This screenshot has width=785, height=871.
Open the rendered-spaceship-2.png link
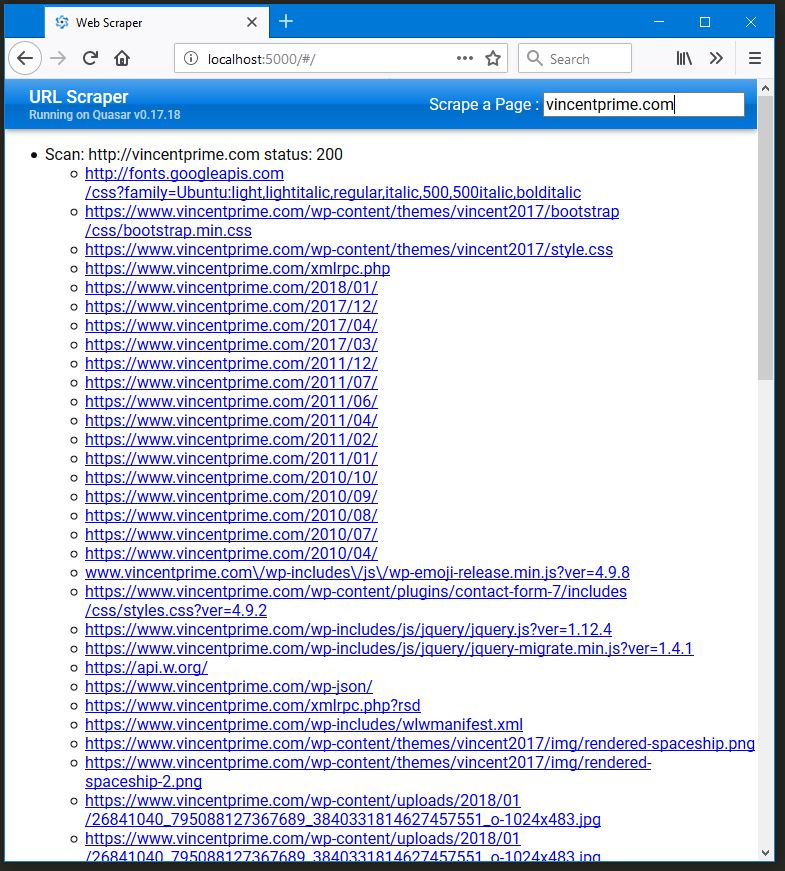click(368, 772)
